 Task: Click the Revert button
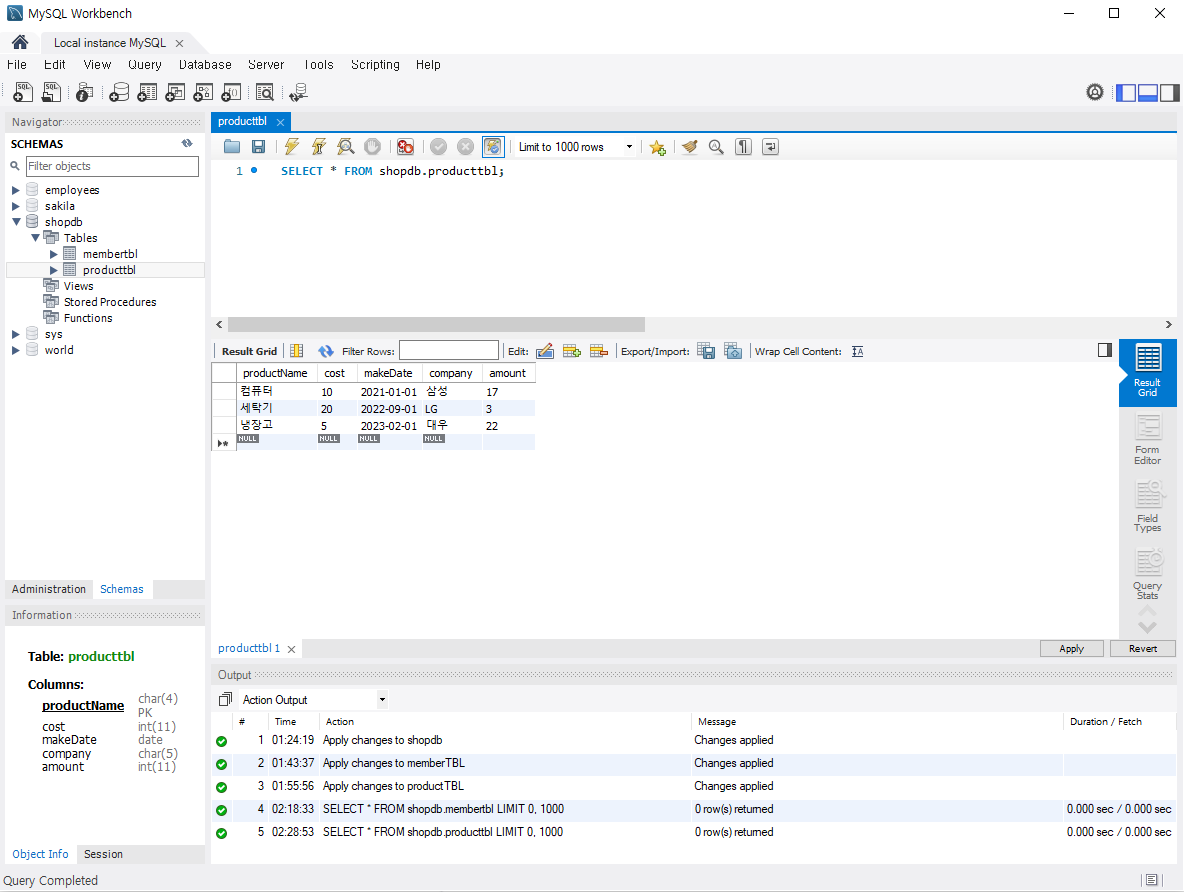(x=1143, y=649)
